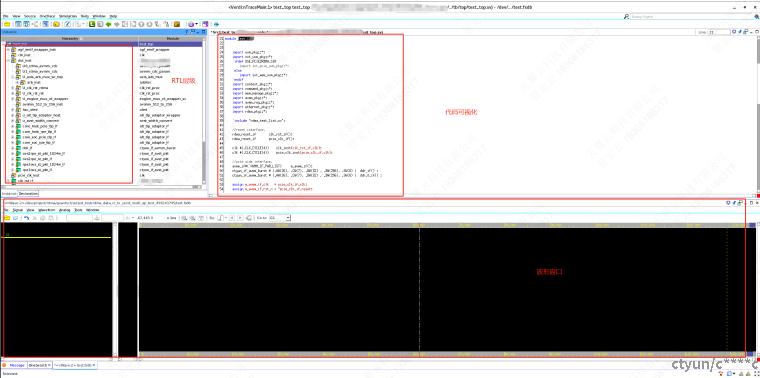The height and width of the screenshot is (378, 760).
Task: Switch to the Declaration tab
Action: point(28,193)
